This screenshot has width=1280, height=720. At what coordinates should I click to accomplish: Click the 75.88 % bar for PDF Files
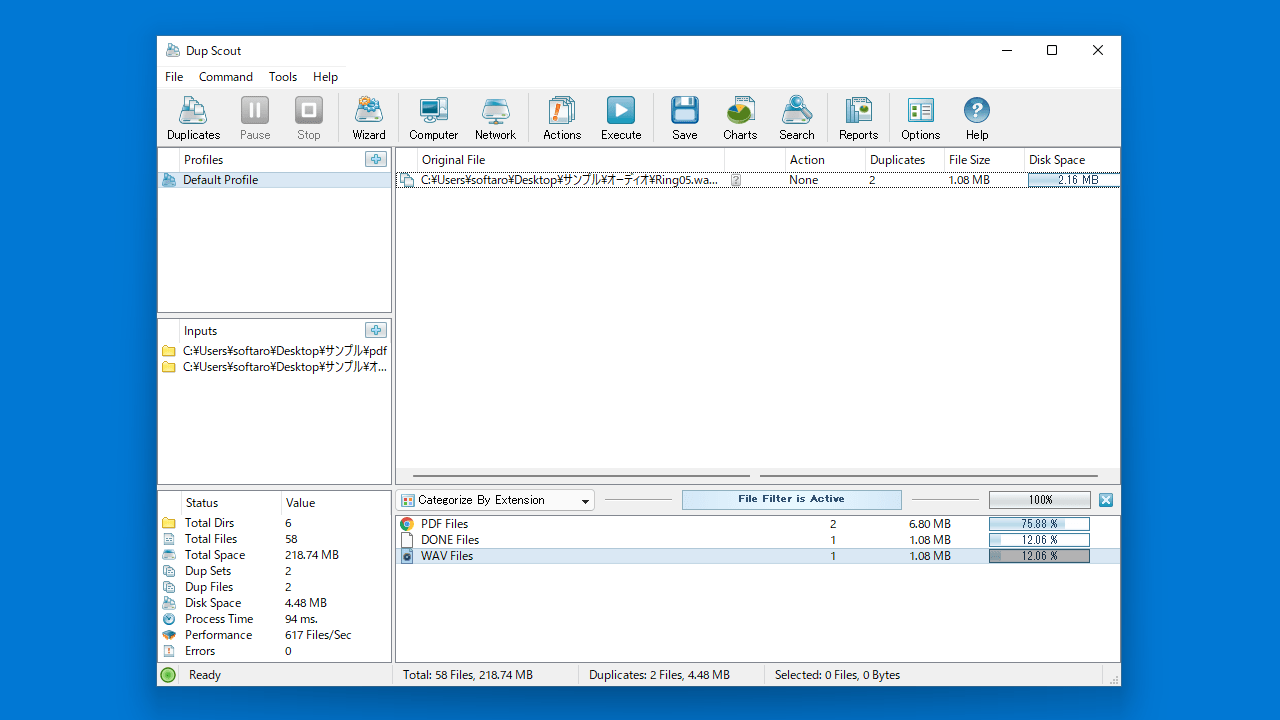click(1039, 524)
